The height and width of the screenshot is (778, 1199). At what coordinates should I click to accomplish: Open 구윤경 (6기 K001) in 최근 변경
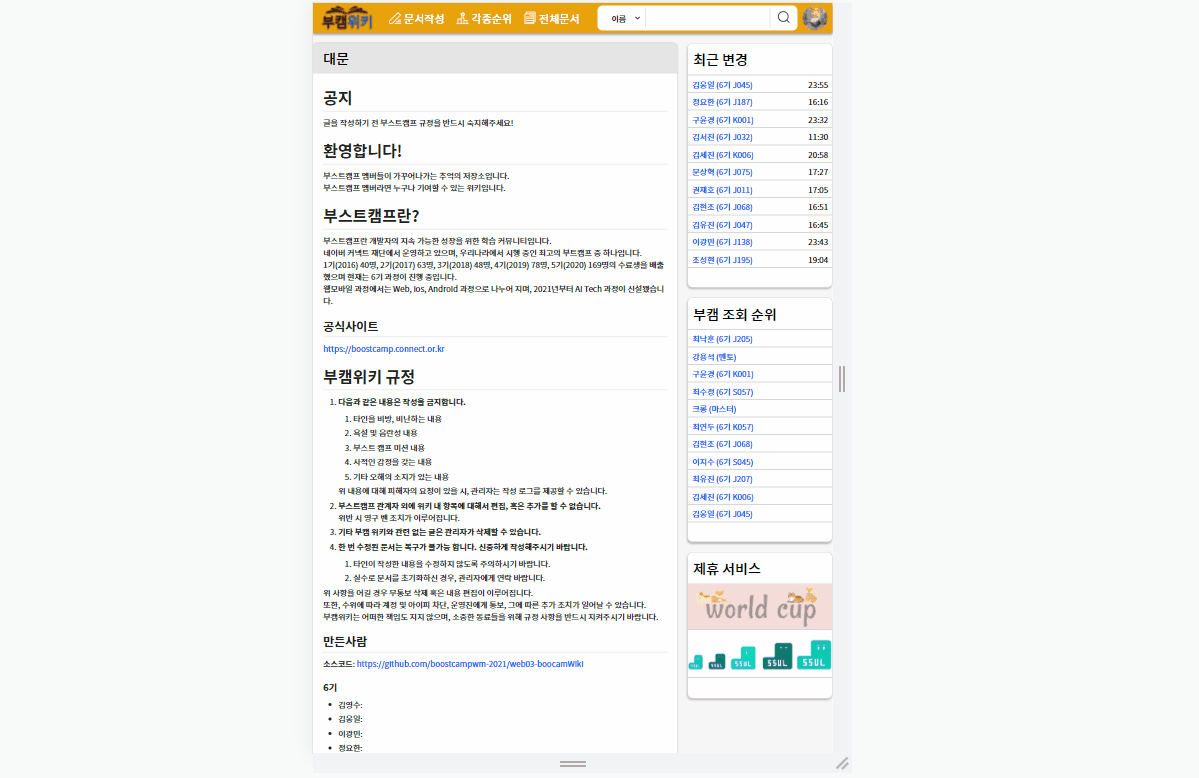click(x=723, y=120)
